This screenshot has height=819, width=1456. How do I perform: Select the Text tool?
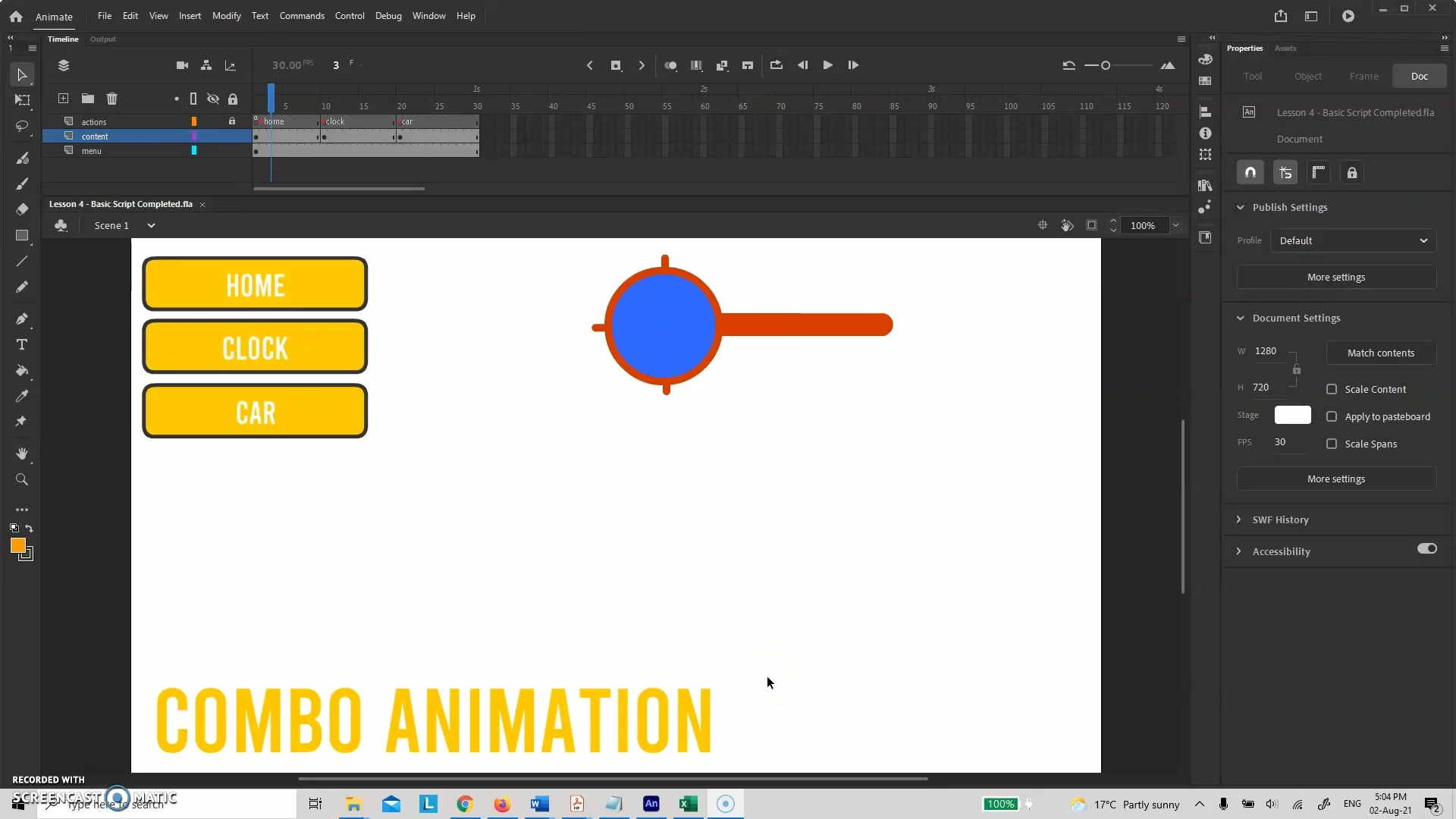[22, 344]
